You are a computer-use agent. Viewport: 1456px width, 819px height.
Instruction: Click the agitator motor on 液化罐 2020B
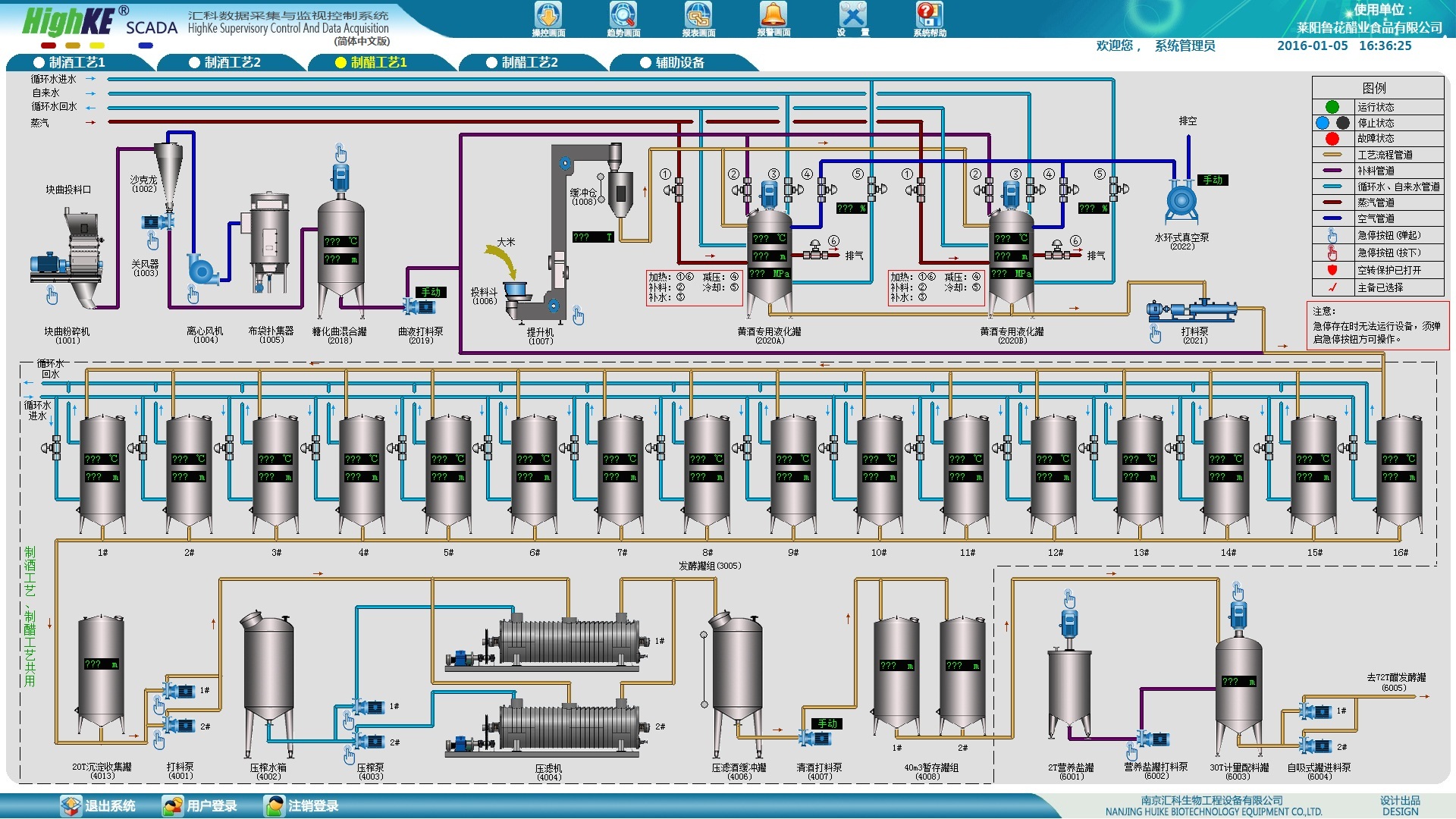click(x=1012, y=195)
